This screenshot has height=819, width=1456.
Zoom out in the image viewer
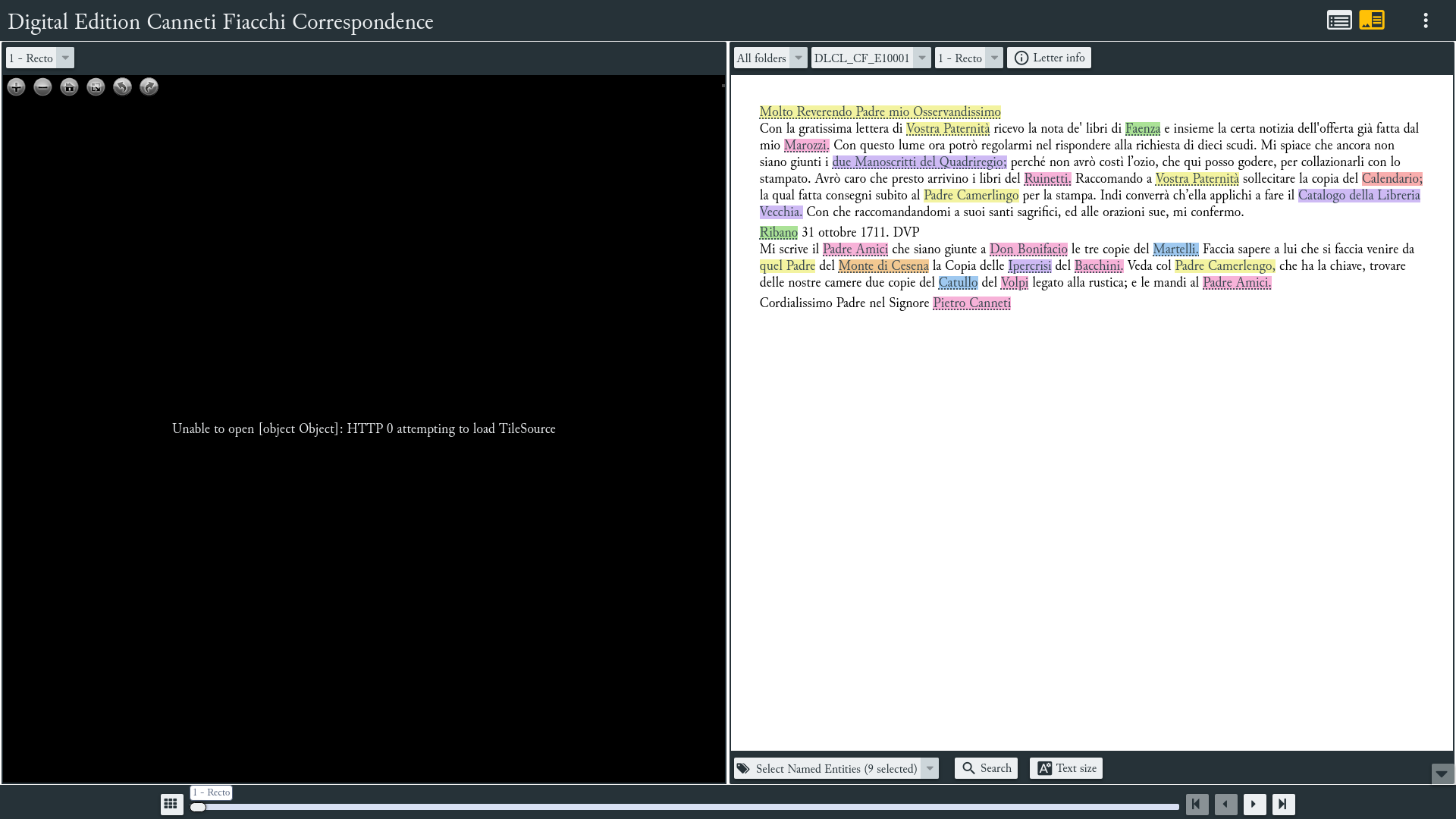(42, 87)
